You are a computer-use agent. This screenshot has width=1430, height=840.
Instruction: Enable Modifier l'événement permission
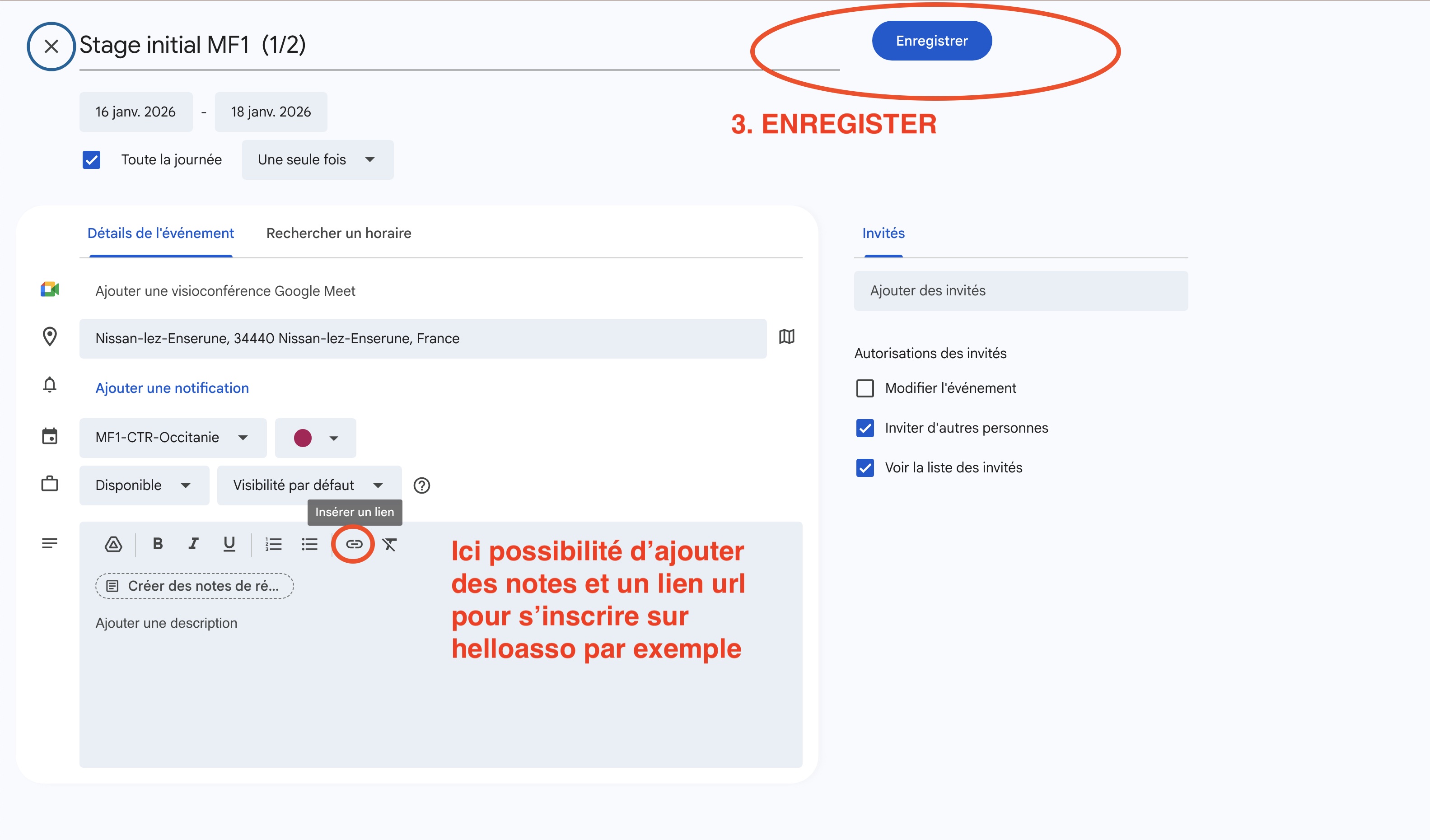click(865, 388)
